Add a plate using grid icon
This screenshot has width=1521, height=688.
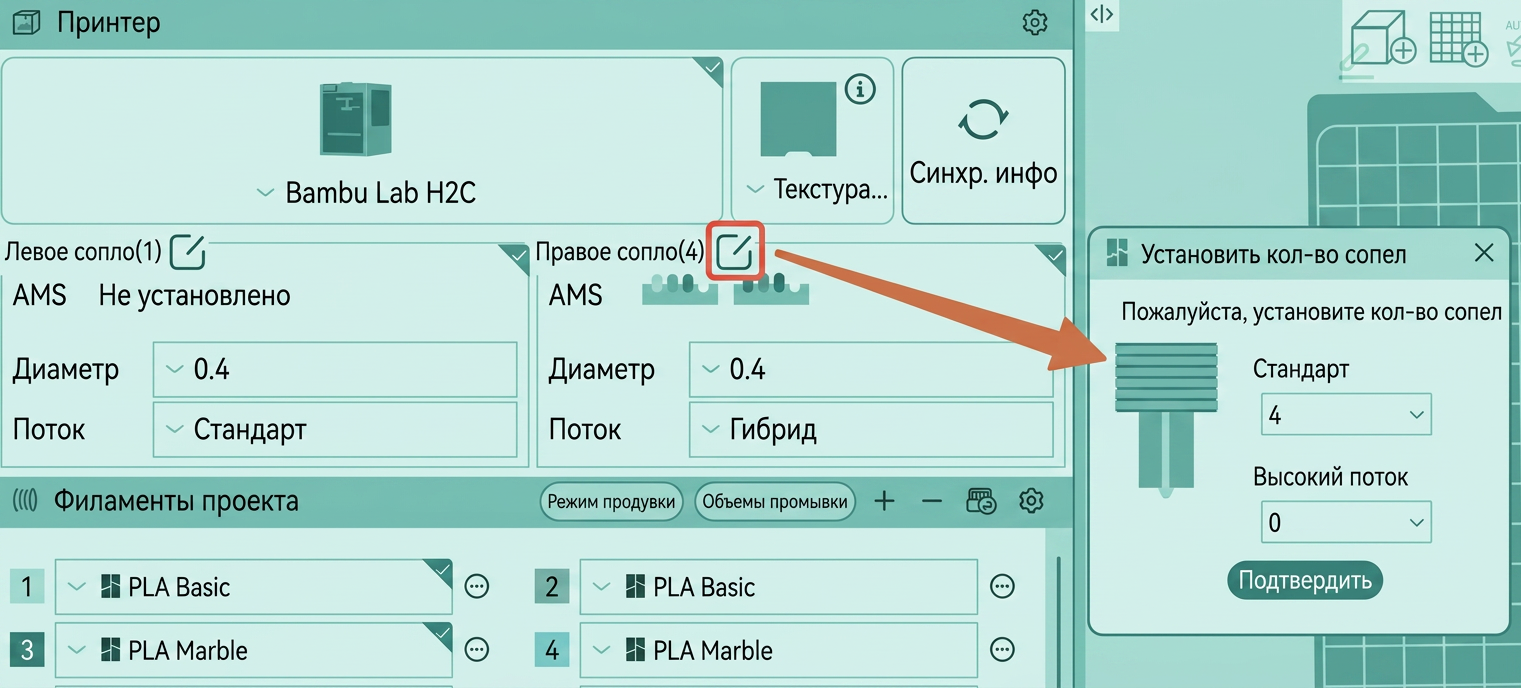[1459, 39]
